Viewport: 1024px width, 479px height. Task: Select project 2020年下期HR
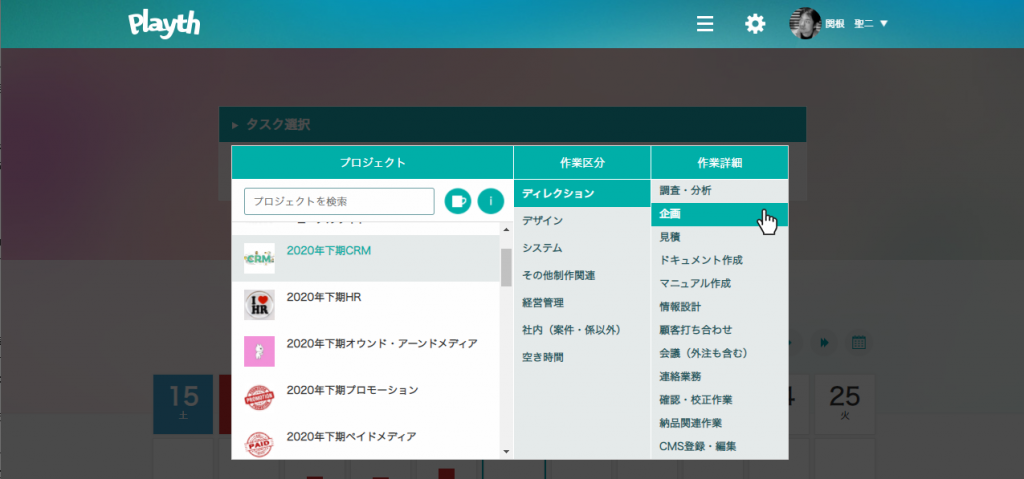(366, 305)
